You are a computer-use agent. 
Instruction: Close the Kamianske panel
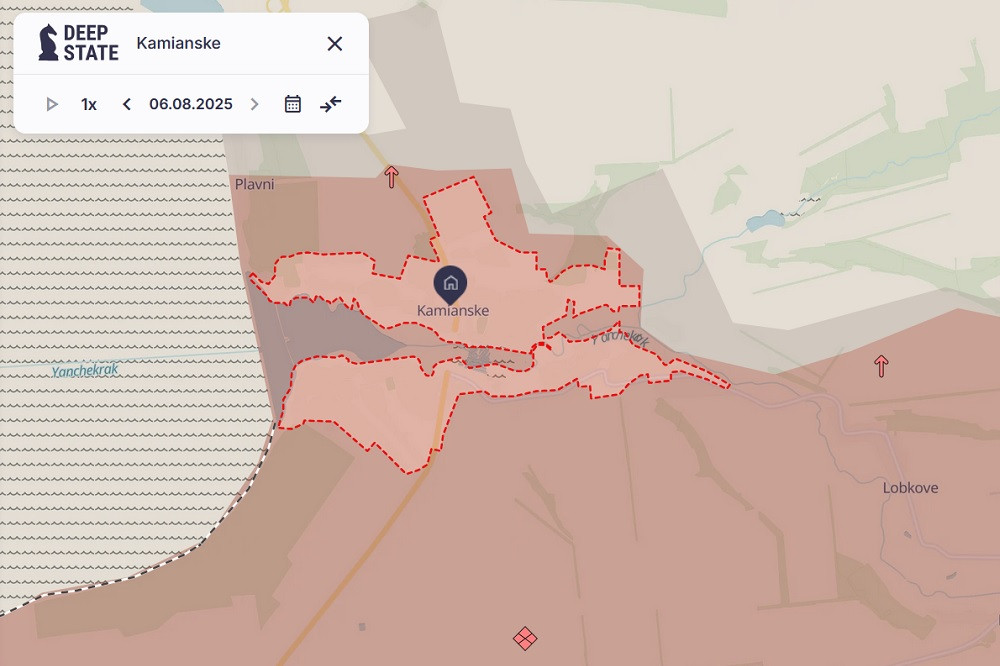tap(335, 43)
